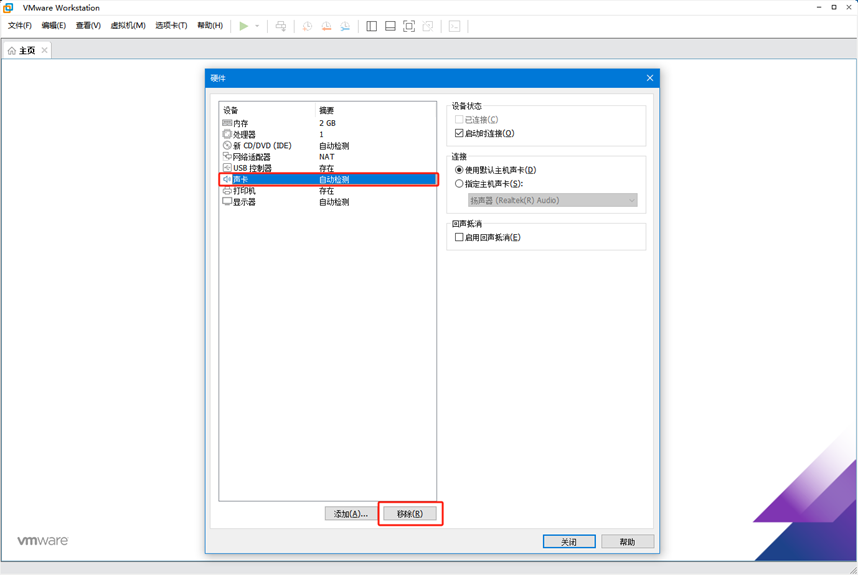Viewport: 858px width, 575px height.
Task: Select the 打印机 printer device row
Action: (328, 191)
